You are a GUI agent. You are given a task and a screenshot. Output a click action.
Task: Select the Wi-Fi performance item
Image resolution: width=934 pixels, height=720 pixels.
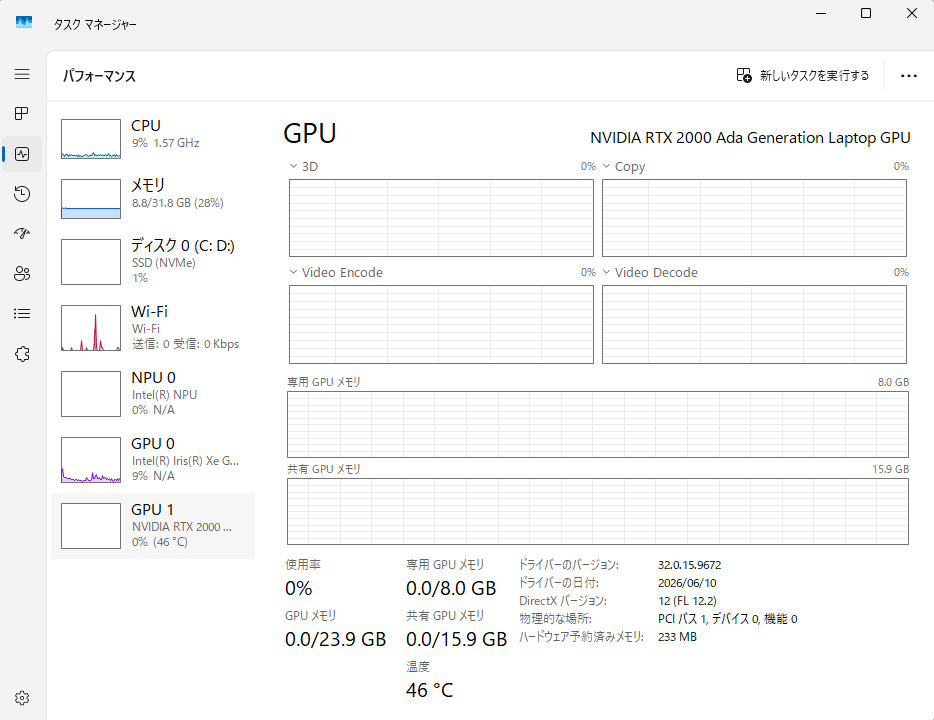(153, 328)
